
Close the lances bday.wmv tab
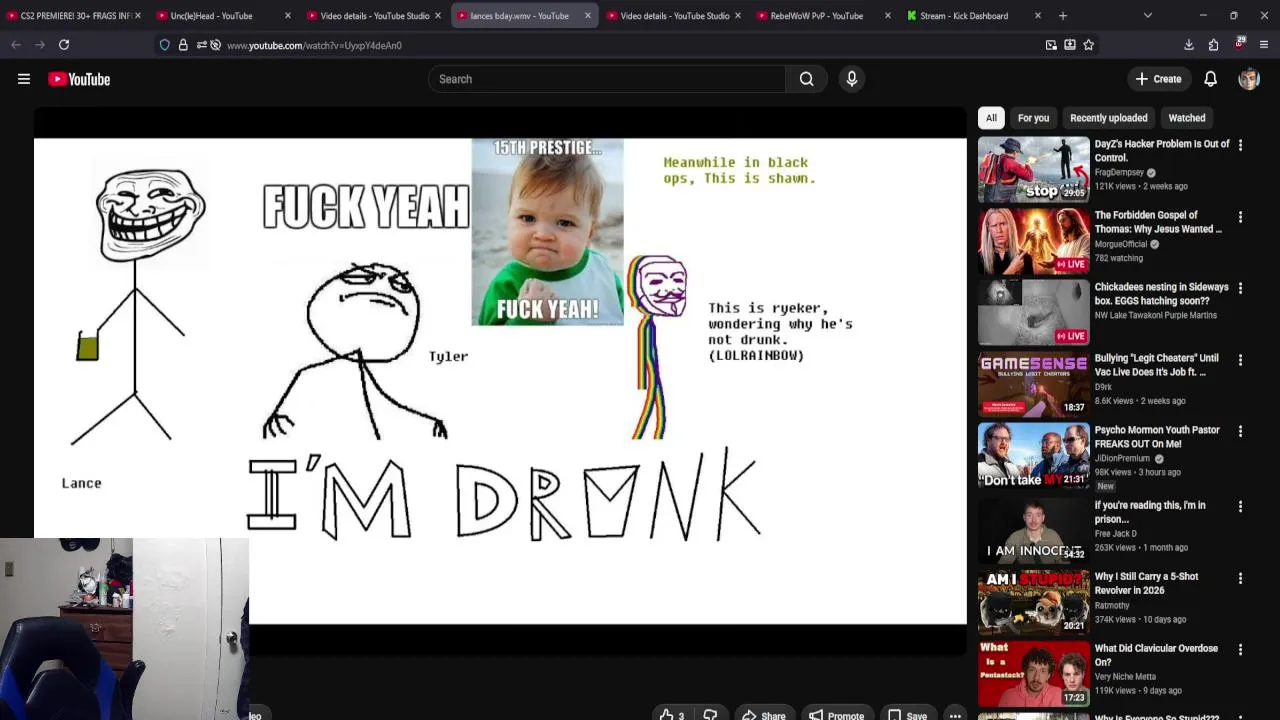[x=588, y=16]
